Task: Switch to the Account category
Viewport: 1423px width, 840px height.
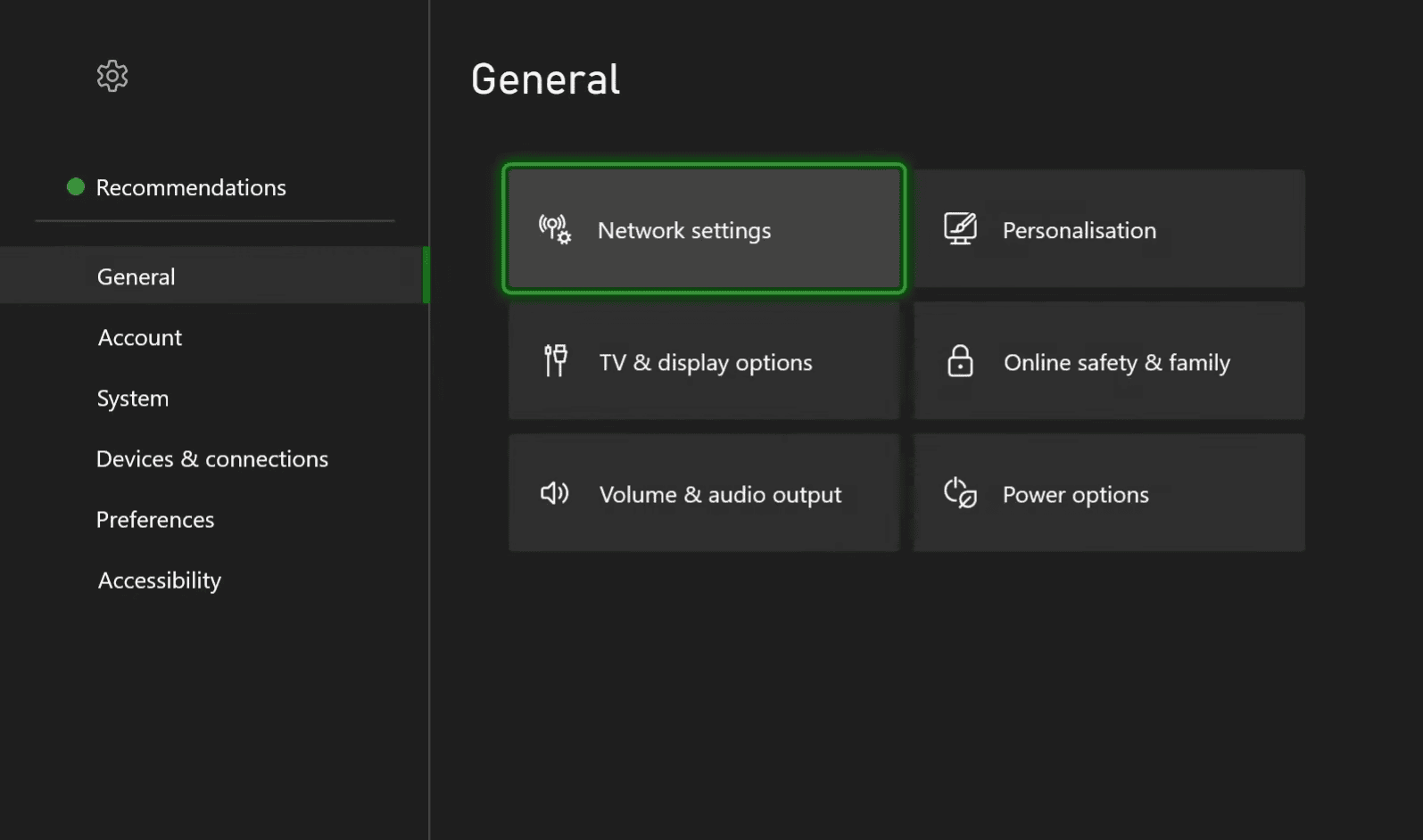Action: coord(140,337)
